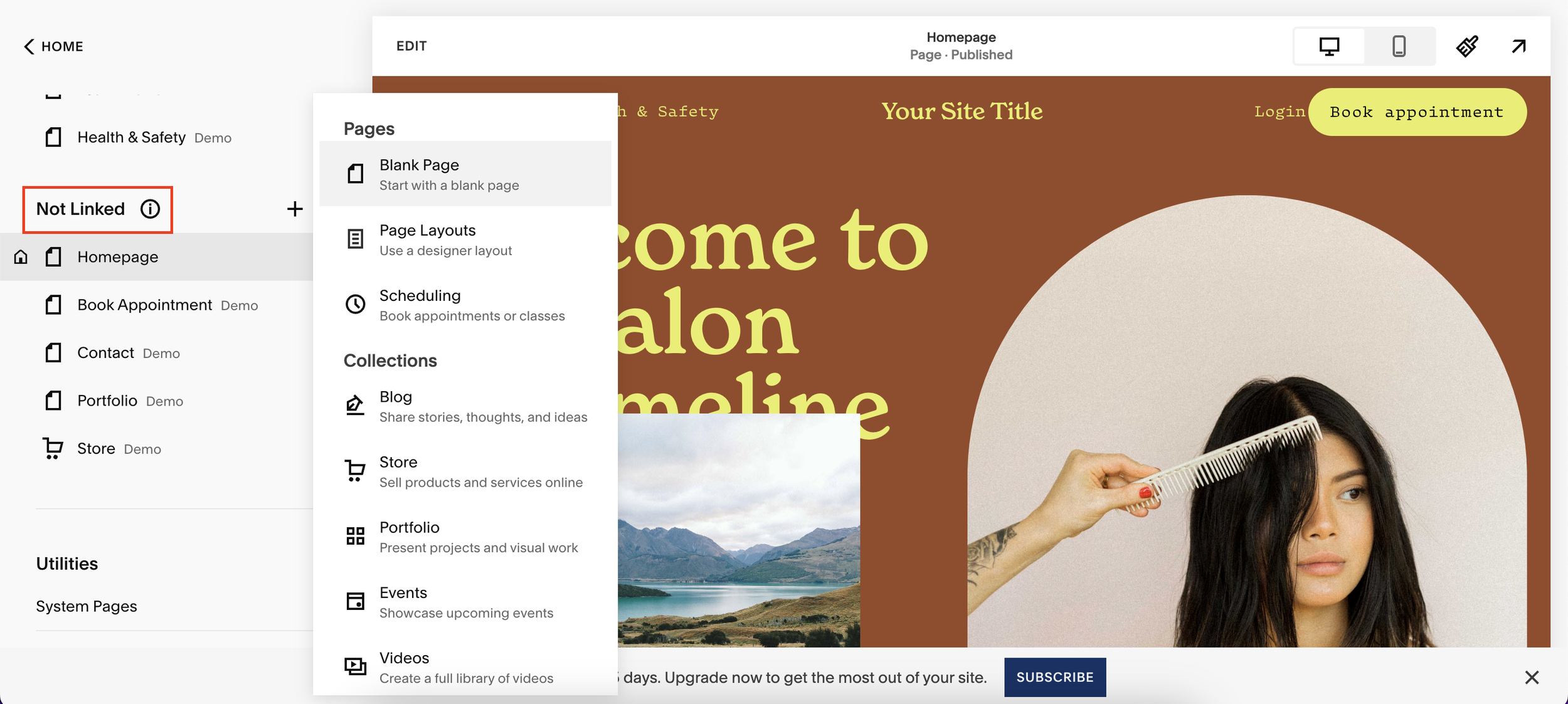Dismiss the upgrade banner with X
The image size is (1568, 704).
(x=1532, y=677)
